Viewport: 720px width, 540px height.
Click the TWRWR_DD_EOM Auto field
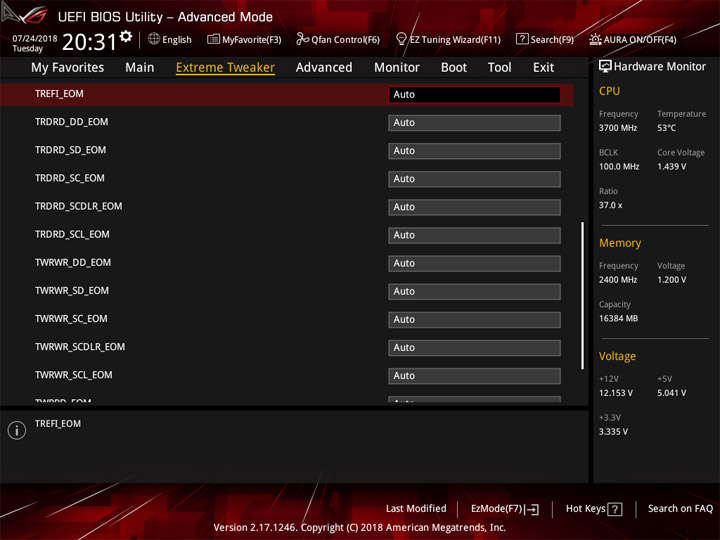click(x=474, y=264)
